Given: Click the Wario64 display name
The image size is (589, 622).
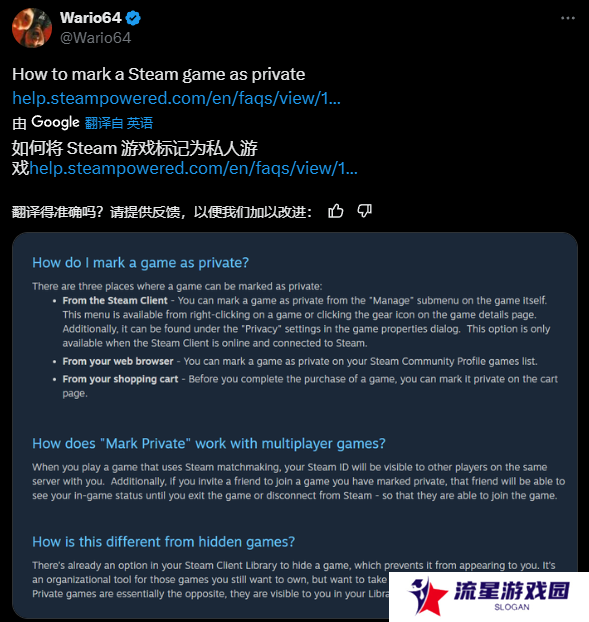Looking at the screenshot, I should (90, 18).
